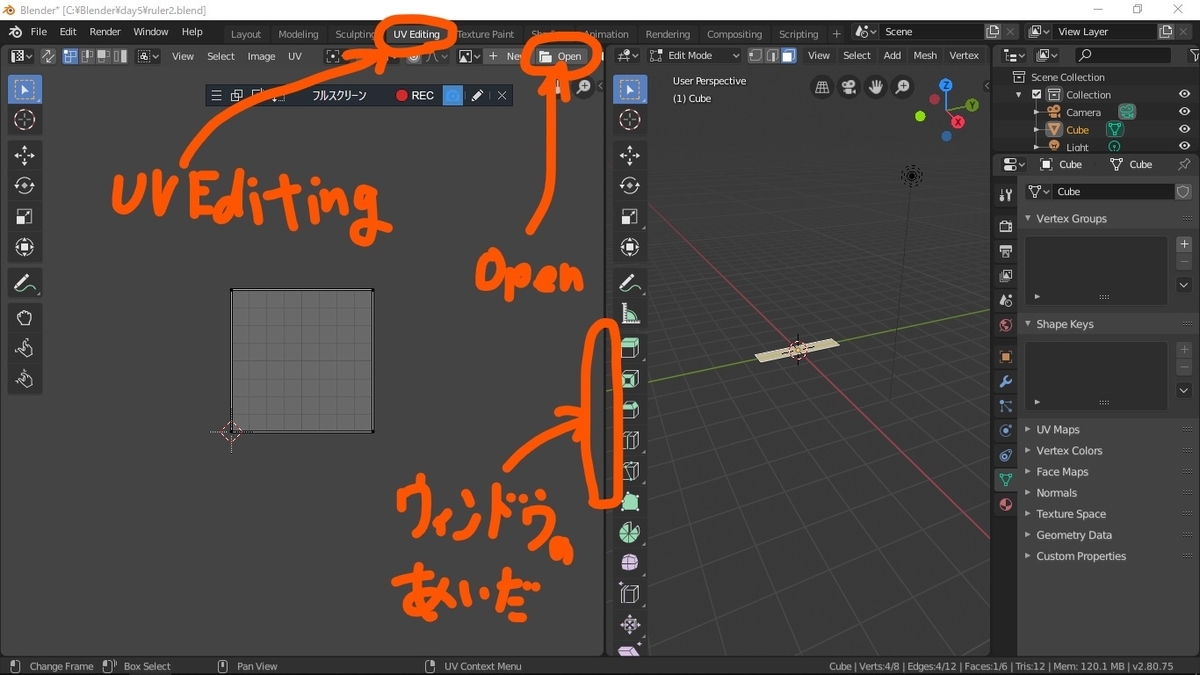Select the Bevel tool

click(630, 410)
